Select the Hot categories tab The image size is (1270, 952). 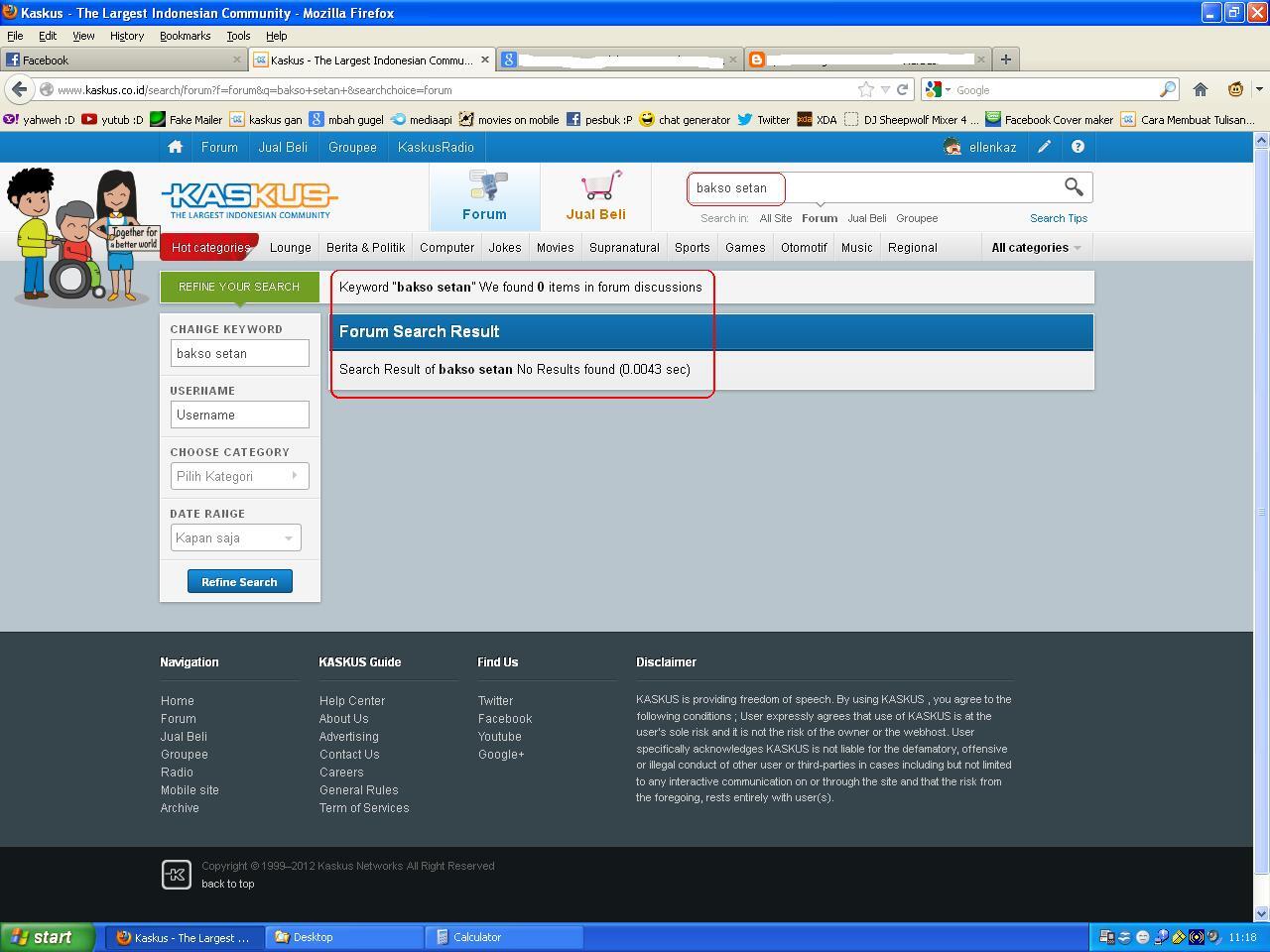[x=209, y=248]
